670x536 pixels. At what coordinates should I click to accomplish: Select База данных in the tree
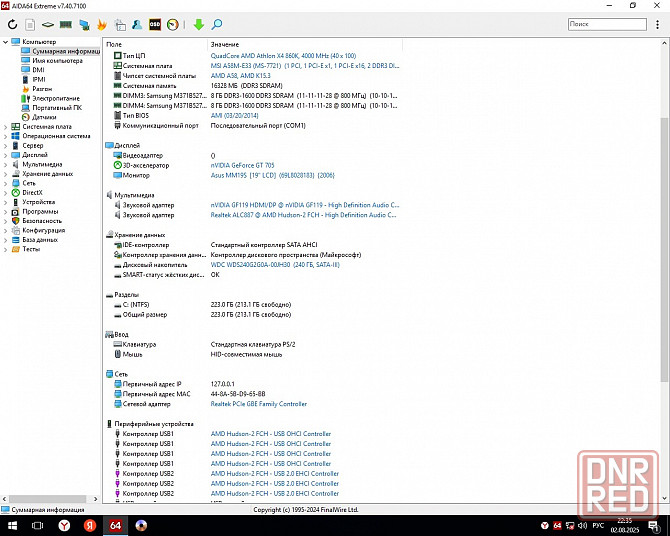35,239
